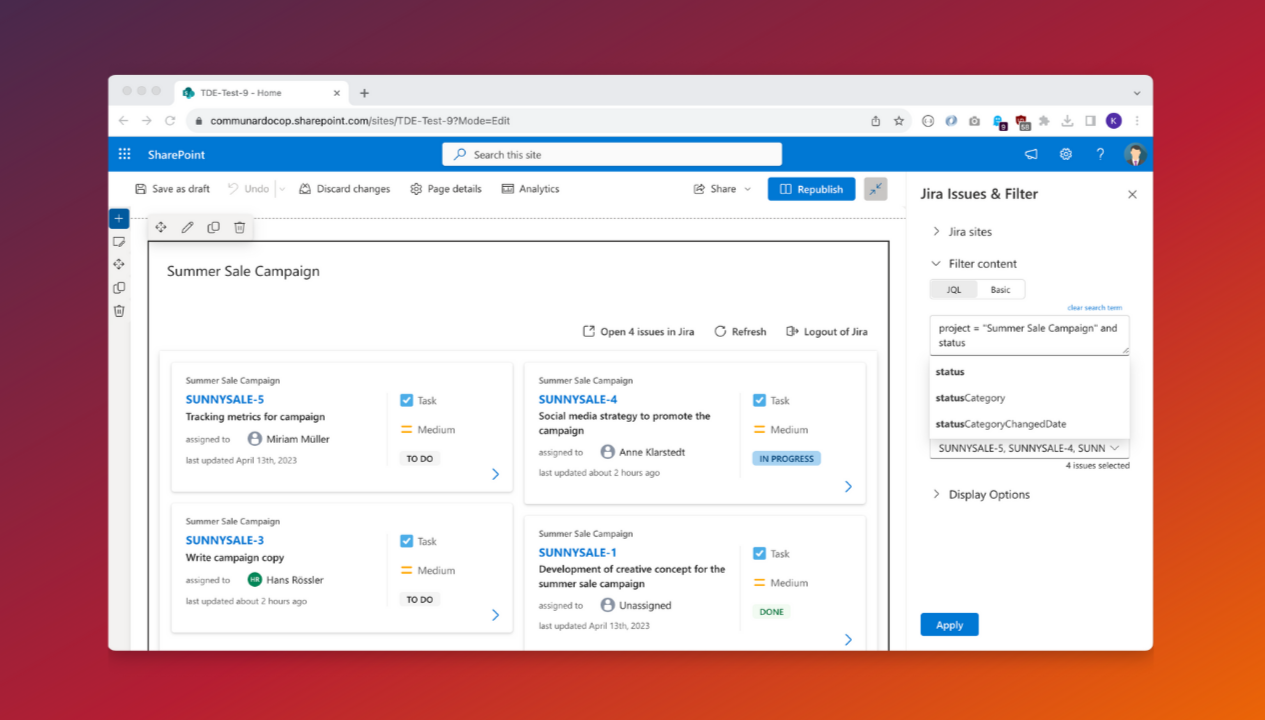This screenshot has height=720, width=1265.
Task: Open a new browser tab
Action: (364, 93)
